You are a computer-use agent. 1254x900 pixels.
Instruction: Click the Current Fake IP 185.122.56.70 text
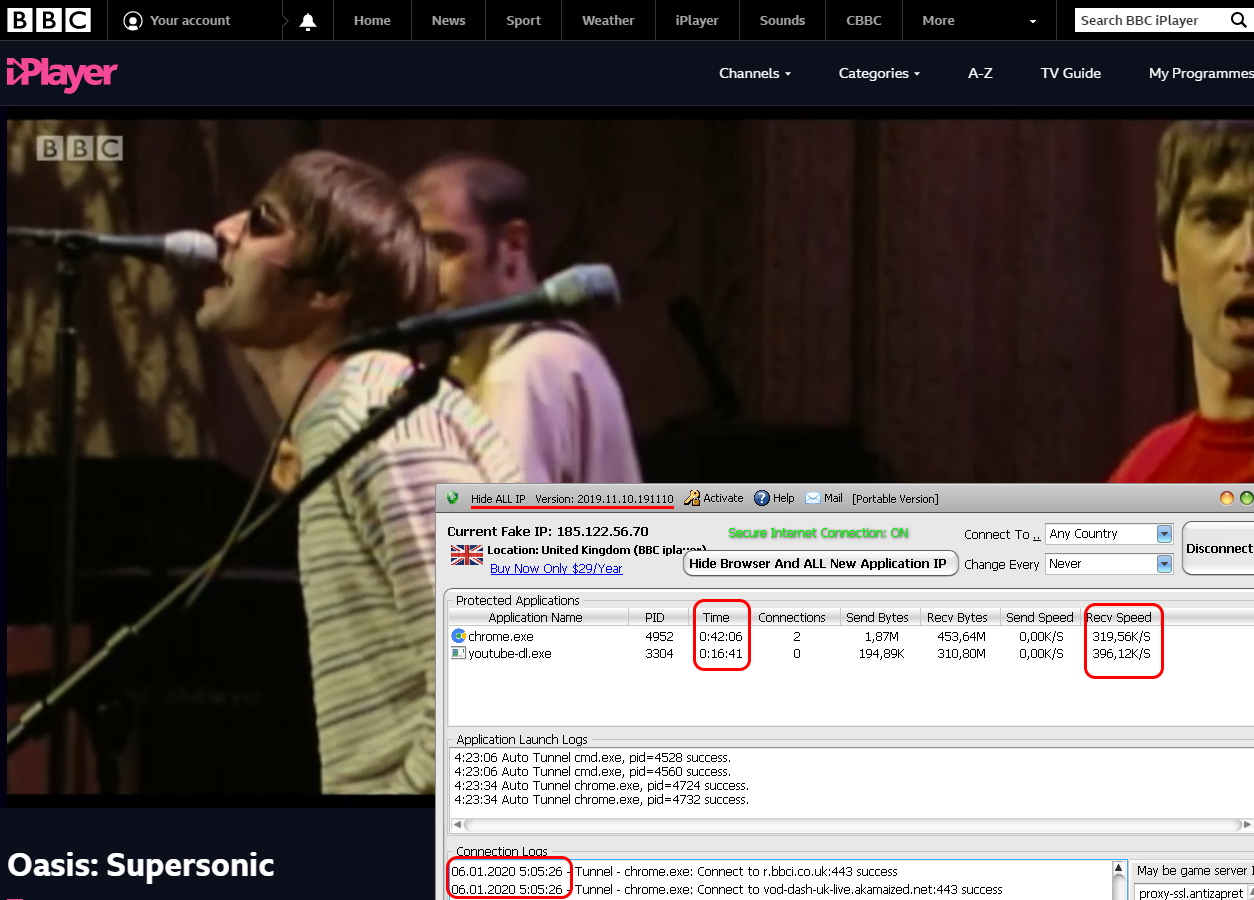pos(547,531)
